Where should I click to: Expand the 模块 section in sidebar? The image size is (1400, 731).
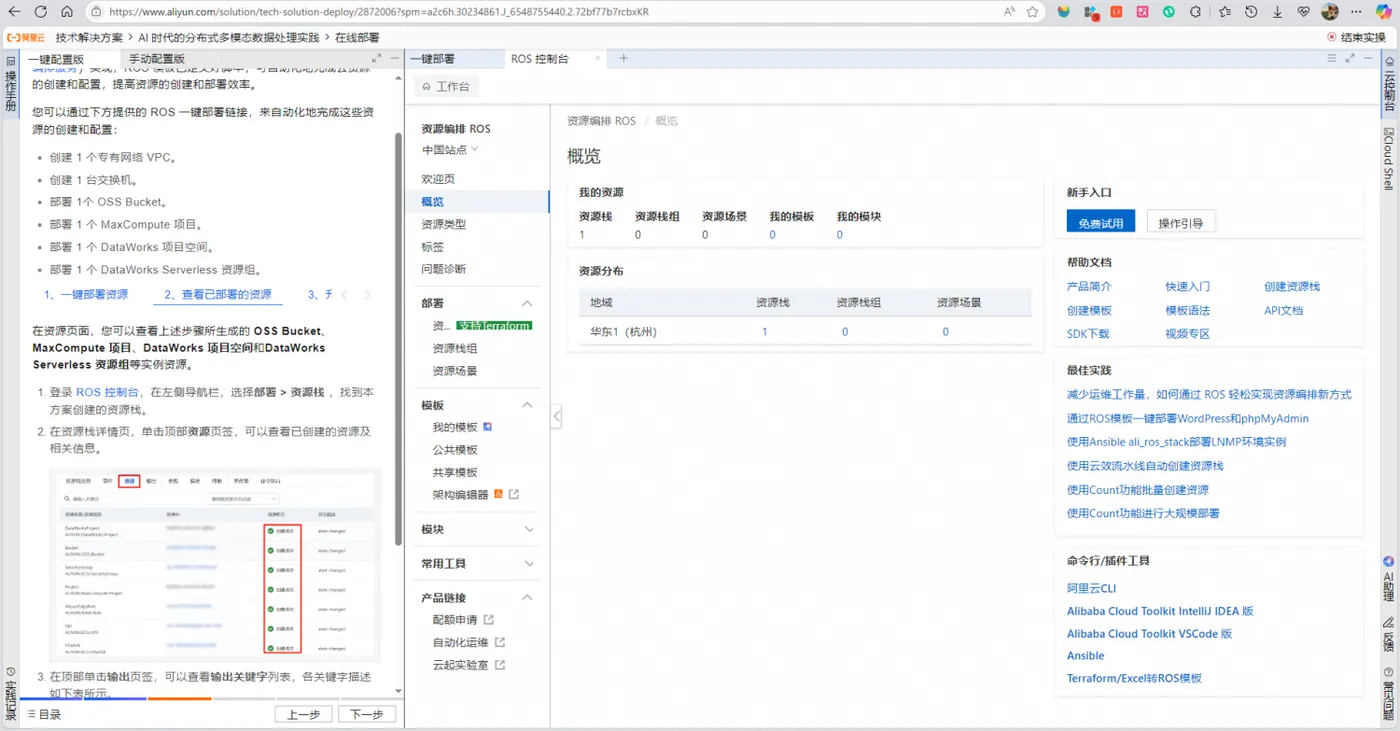coord(529,529)
